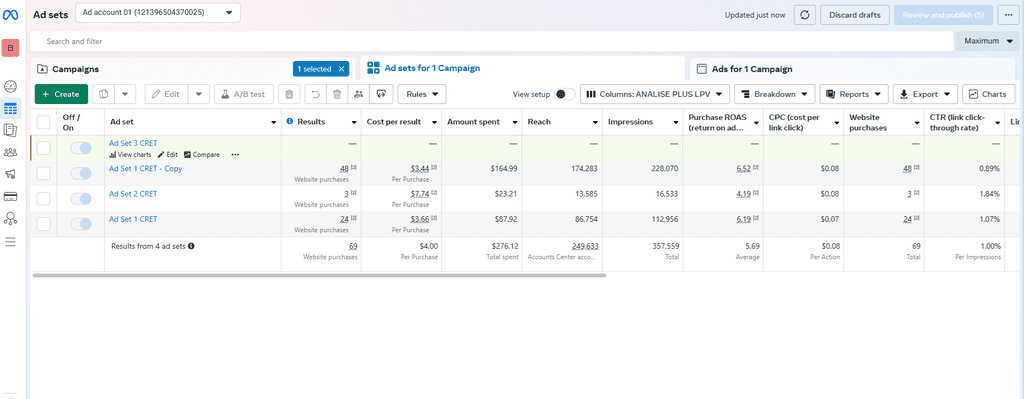
Task: Open the billing card icon in sidebar
Action: pos(10,197)
